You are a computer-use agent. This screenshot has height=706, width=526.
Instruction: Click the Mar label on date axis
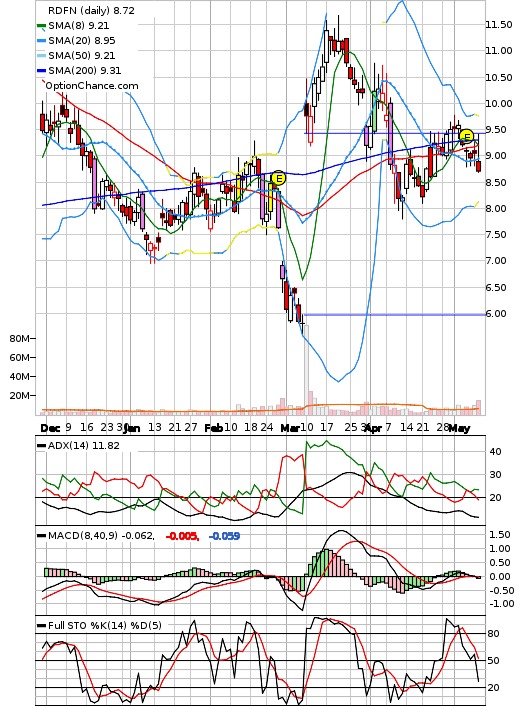pos(290,428)
